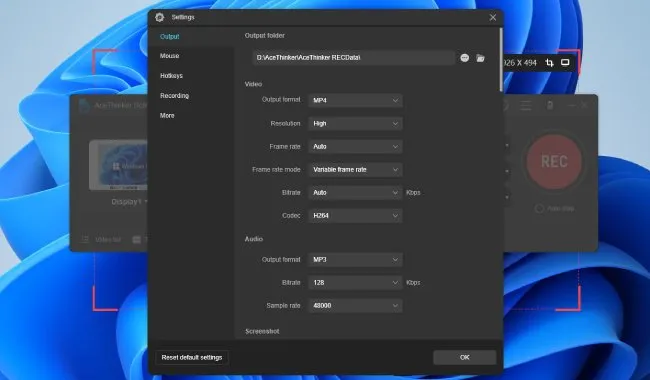Image resolution: width=650 pixels, height=380 pixels.
Task: Click the crop icon on region toolbar
Action: point(550,63)
